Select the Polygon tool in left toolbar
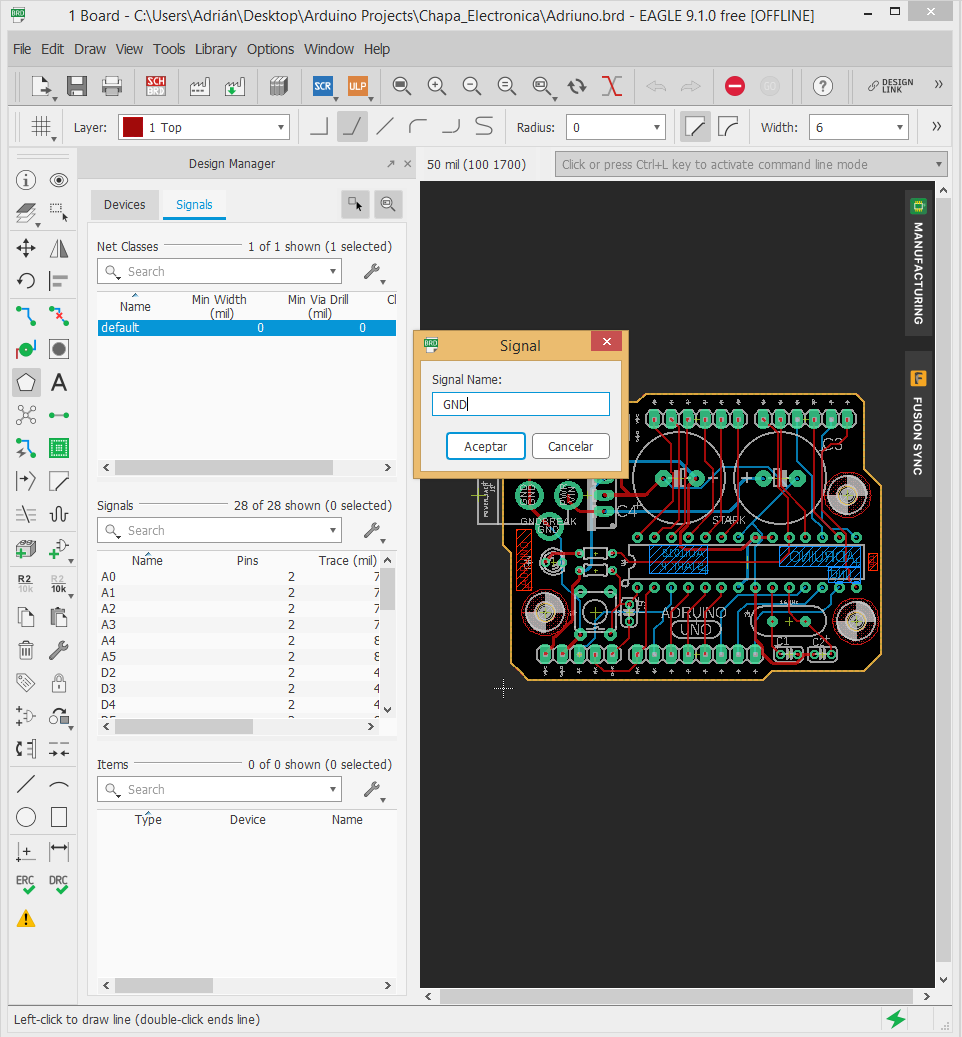 26,382
